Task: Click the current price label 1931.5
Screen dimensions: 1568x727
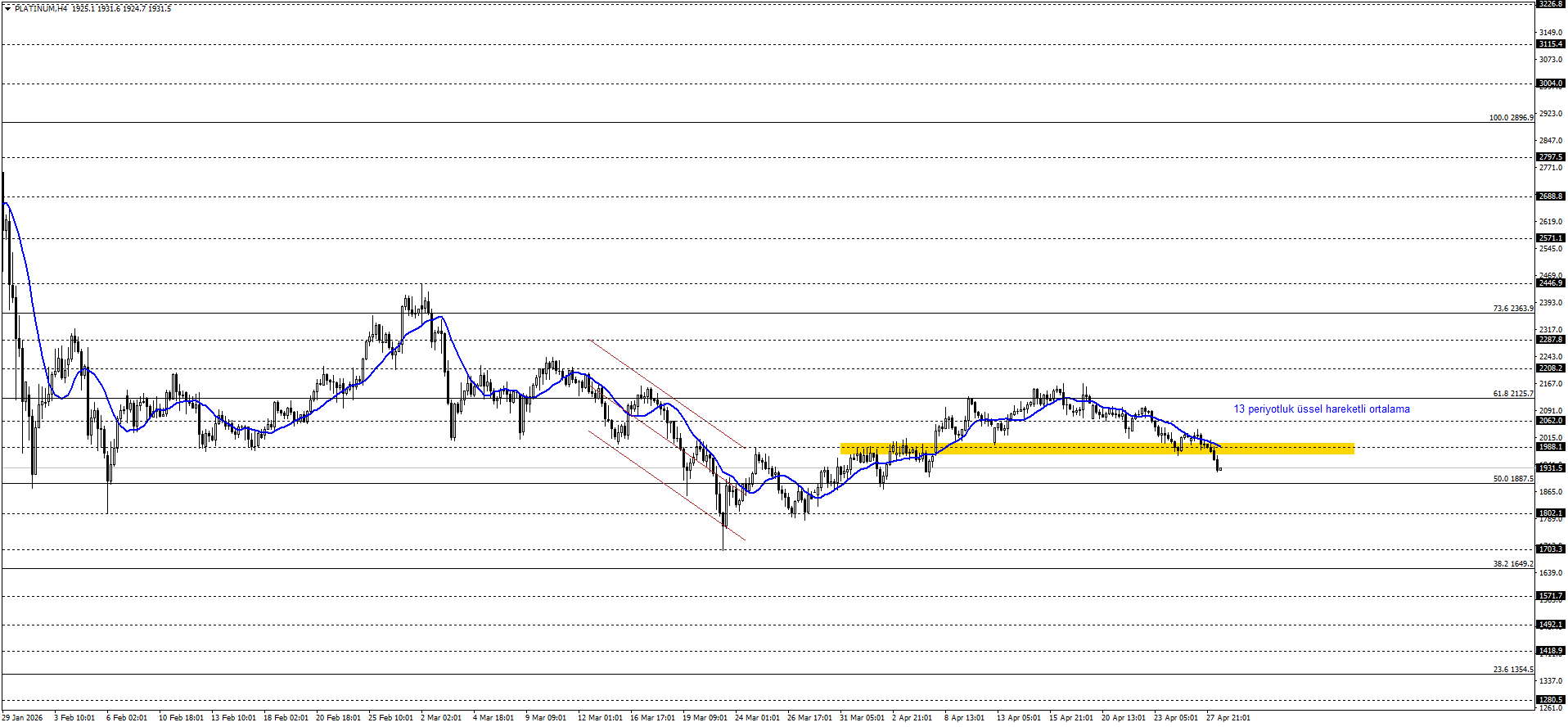Action: [x=1550, y=467]
